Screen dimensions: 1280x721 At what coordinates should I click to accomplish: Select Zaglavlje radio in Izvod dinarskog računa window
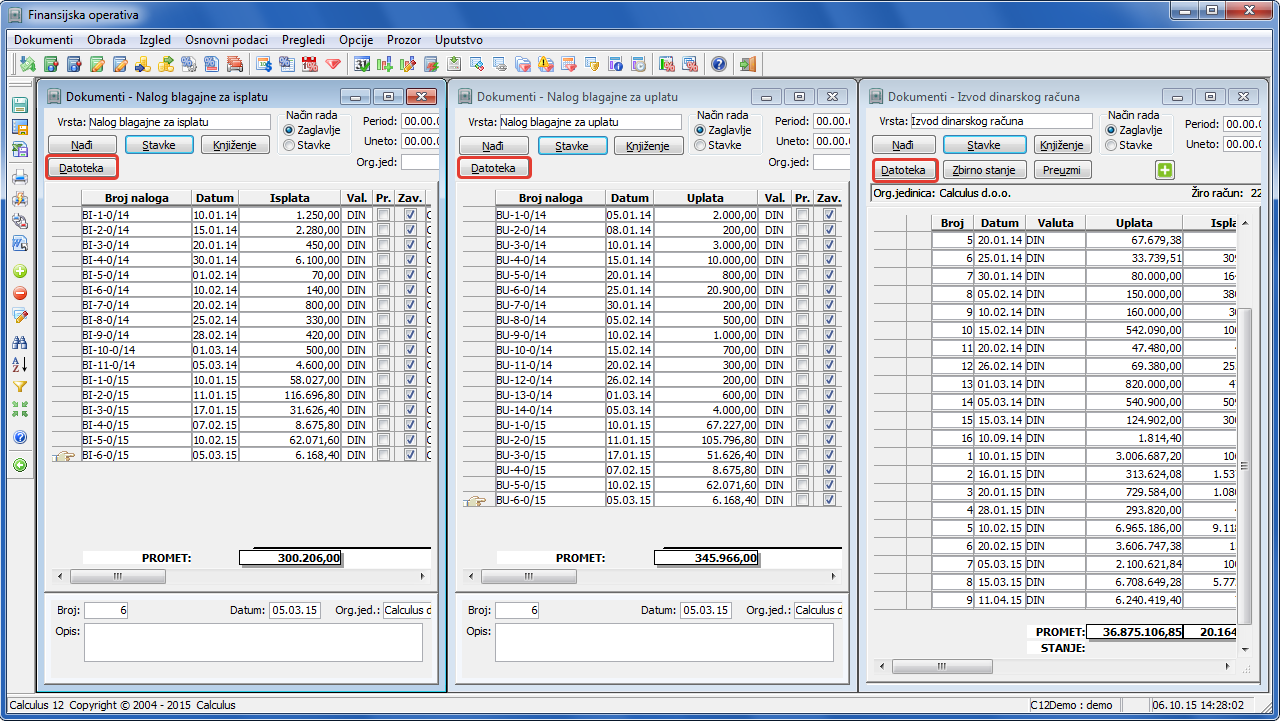[x=1112, y=130]
